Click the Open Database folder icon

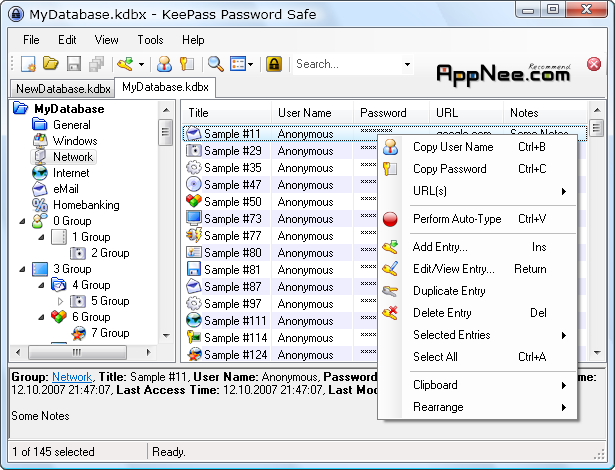[51, 64]
